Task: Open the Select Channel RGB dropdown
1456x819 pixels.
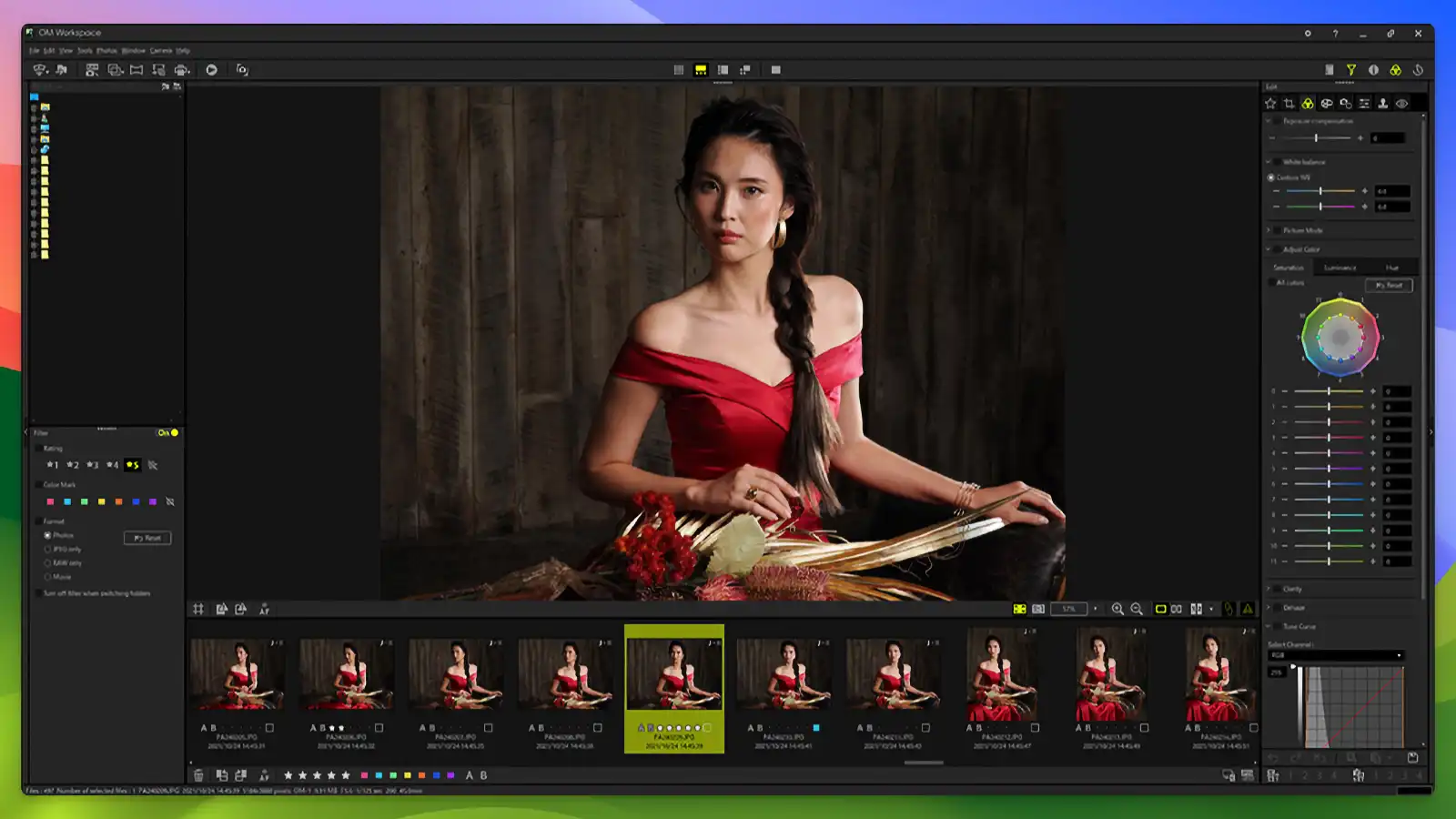Action: pos(1338,655)
